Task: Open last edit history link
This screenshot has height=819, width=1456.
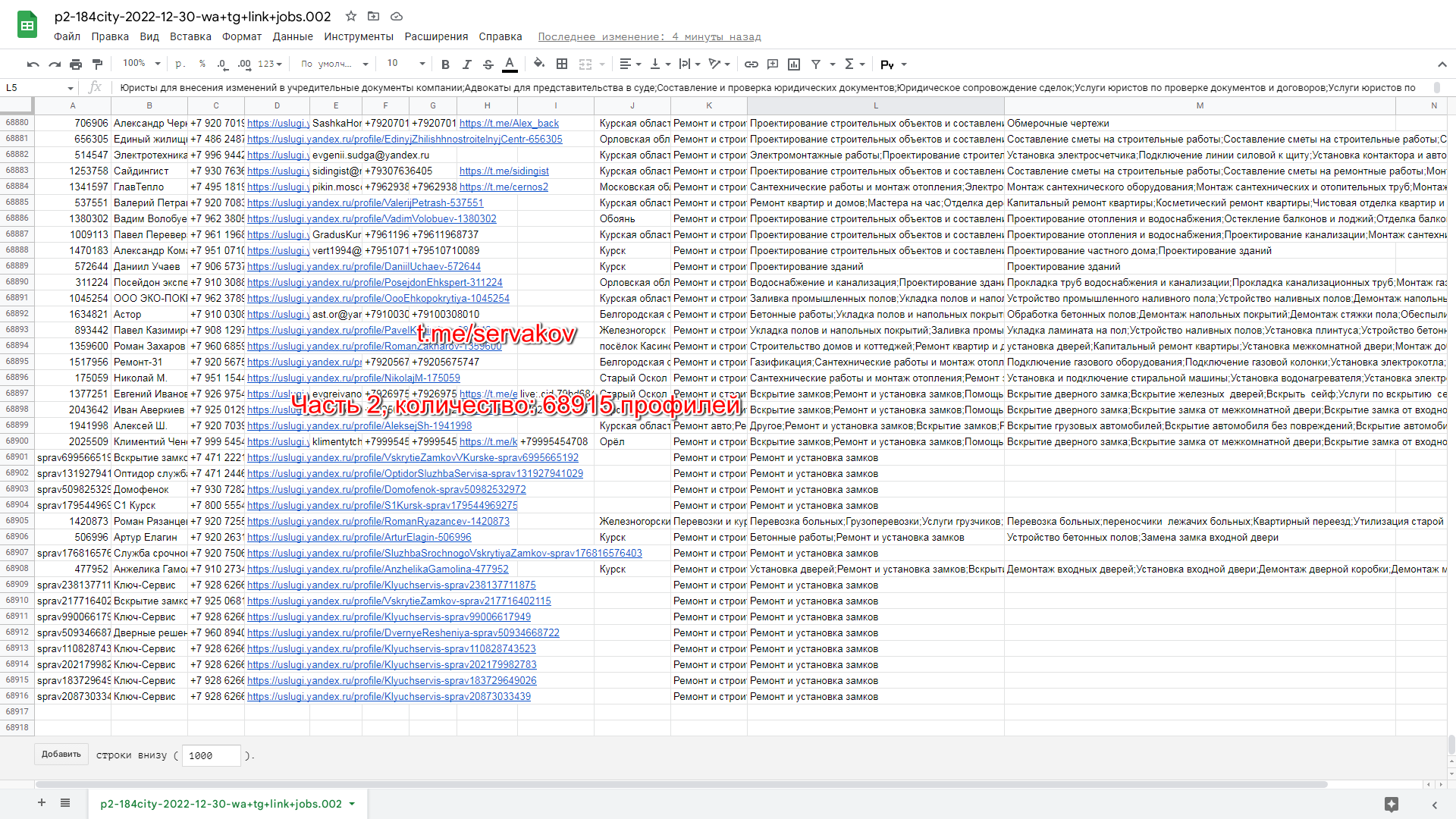Action: 649,36
